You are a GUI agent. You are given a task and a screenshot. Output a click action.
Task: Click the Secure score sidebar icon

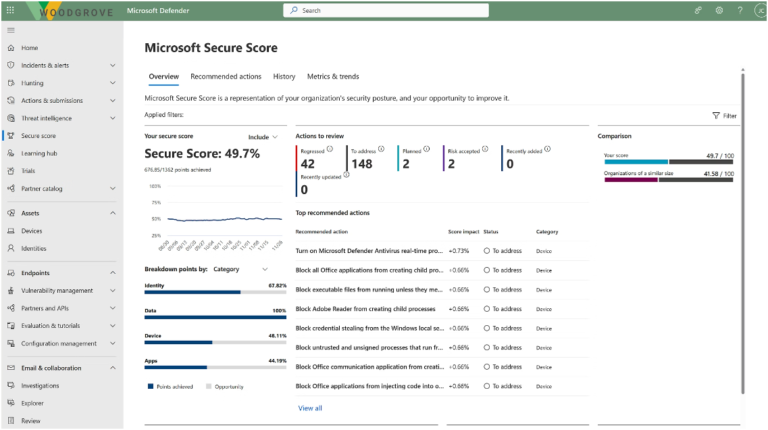(x=10, y=135)
